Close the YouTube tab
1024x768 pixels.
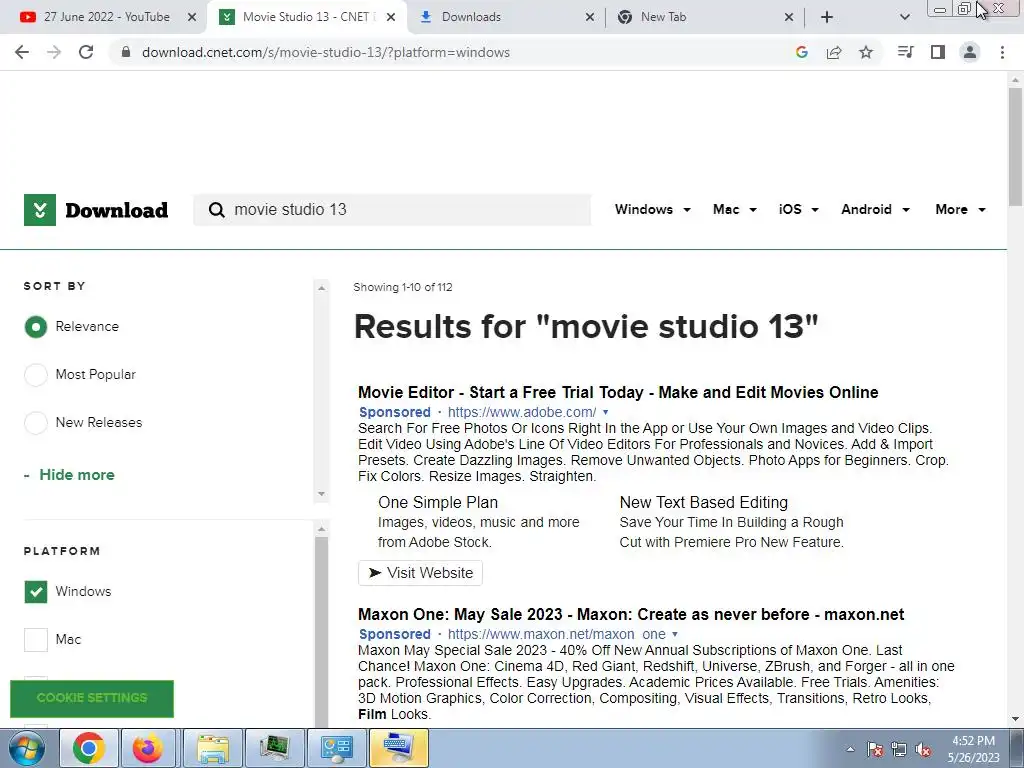click(x=192, y=17)
